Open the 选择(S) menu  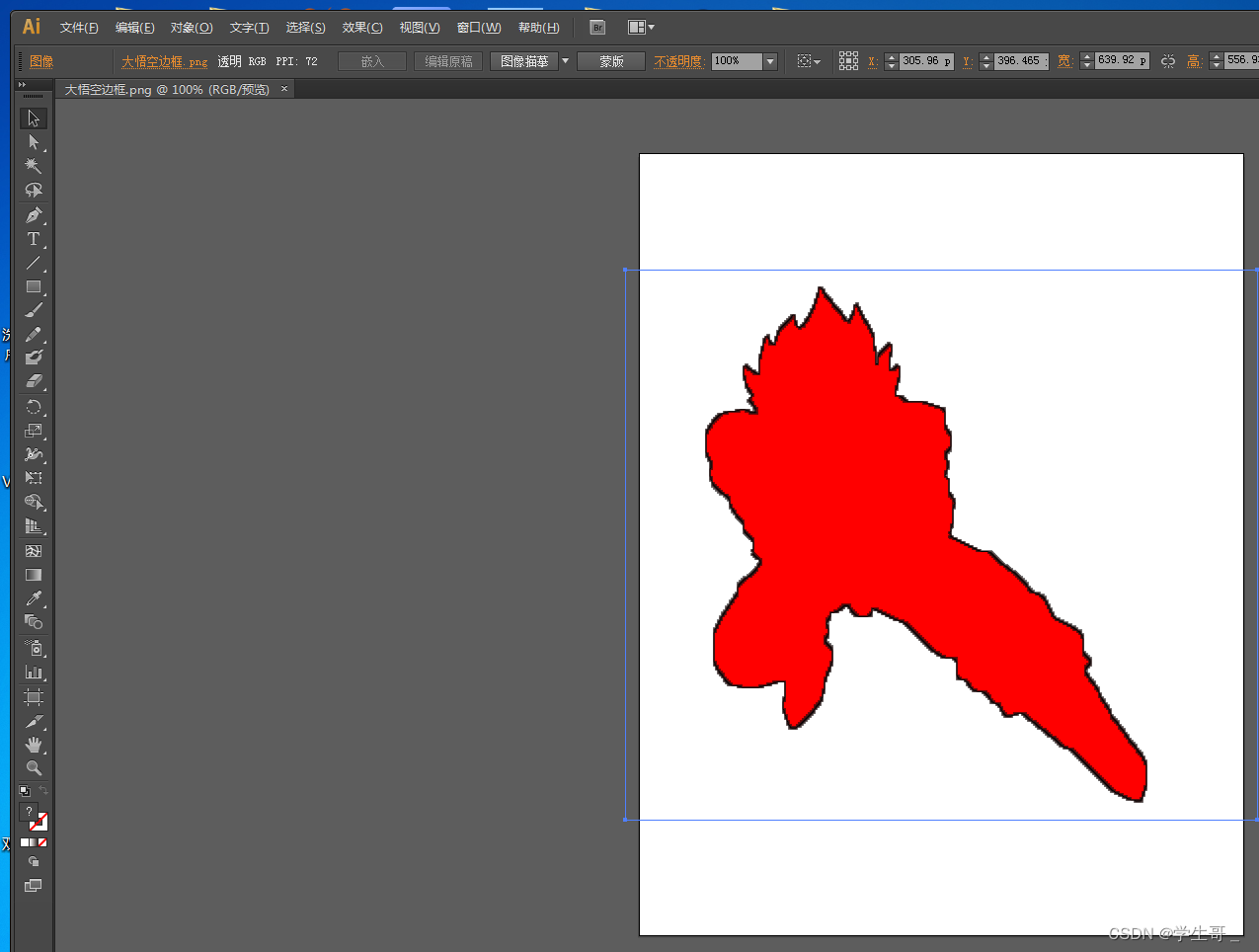click(x=305, y=28)
